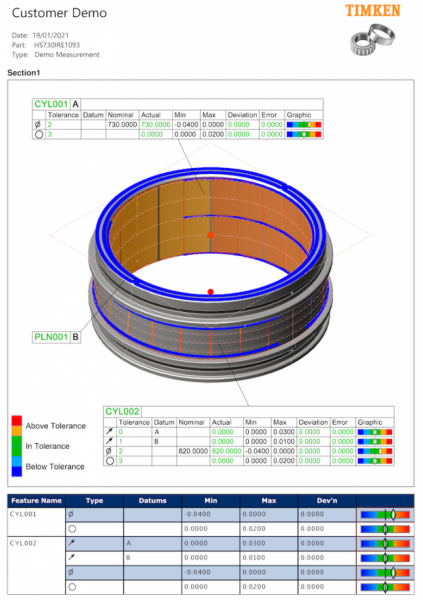
Task: Click the bearing image under the Timken logo
Action: (373, 39)
